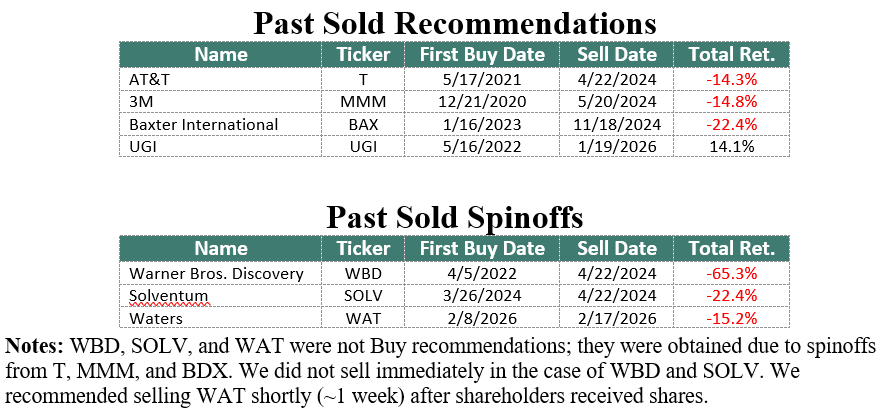887x417 pixels.
Task: Click the Past Sold Spinoffs heading
Action: [454, 217]
